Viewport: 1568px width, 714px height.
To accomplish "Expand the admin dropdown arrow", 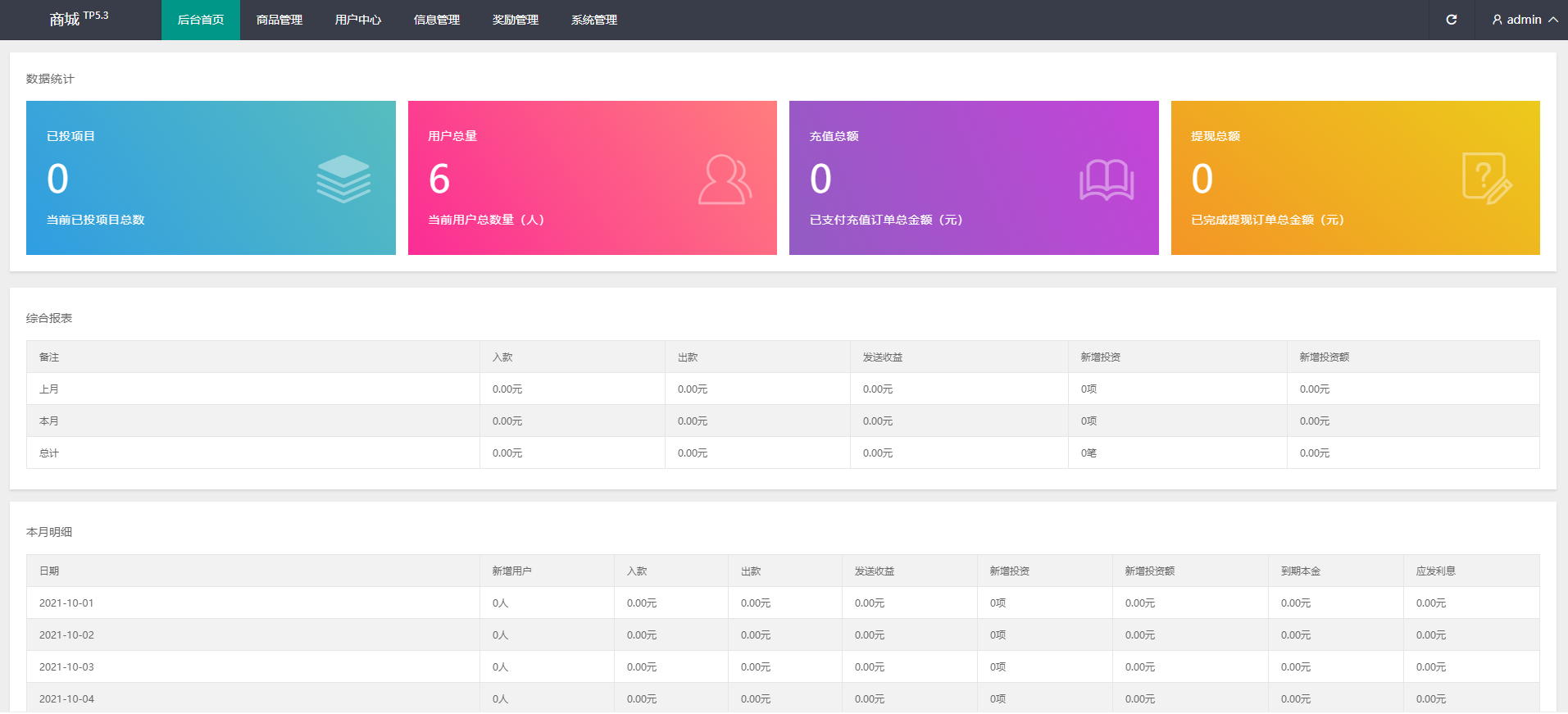I will [x=1552, y=20].
